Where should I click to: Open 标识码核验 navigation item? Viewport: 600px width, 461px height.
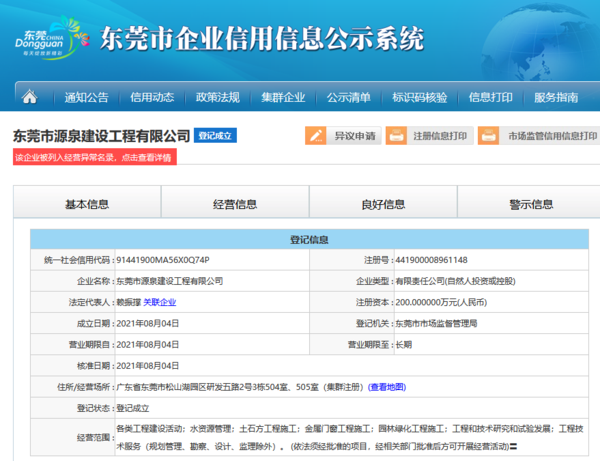pos(419,98)
